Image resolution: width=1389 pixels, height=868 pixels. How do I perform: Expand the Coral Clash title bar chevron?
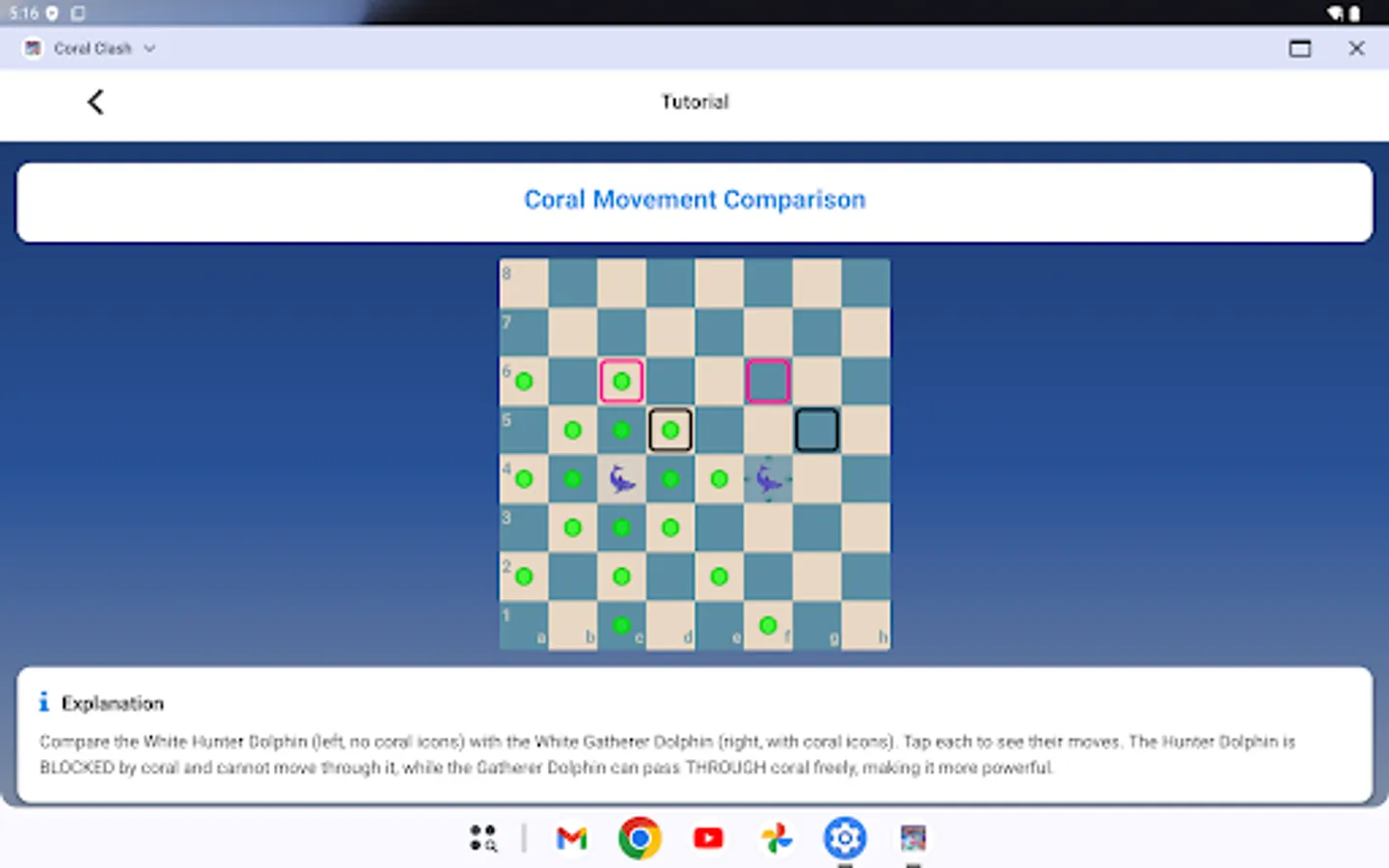coord(150,47)
